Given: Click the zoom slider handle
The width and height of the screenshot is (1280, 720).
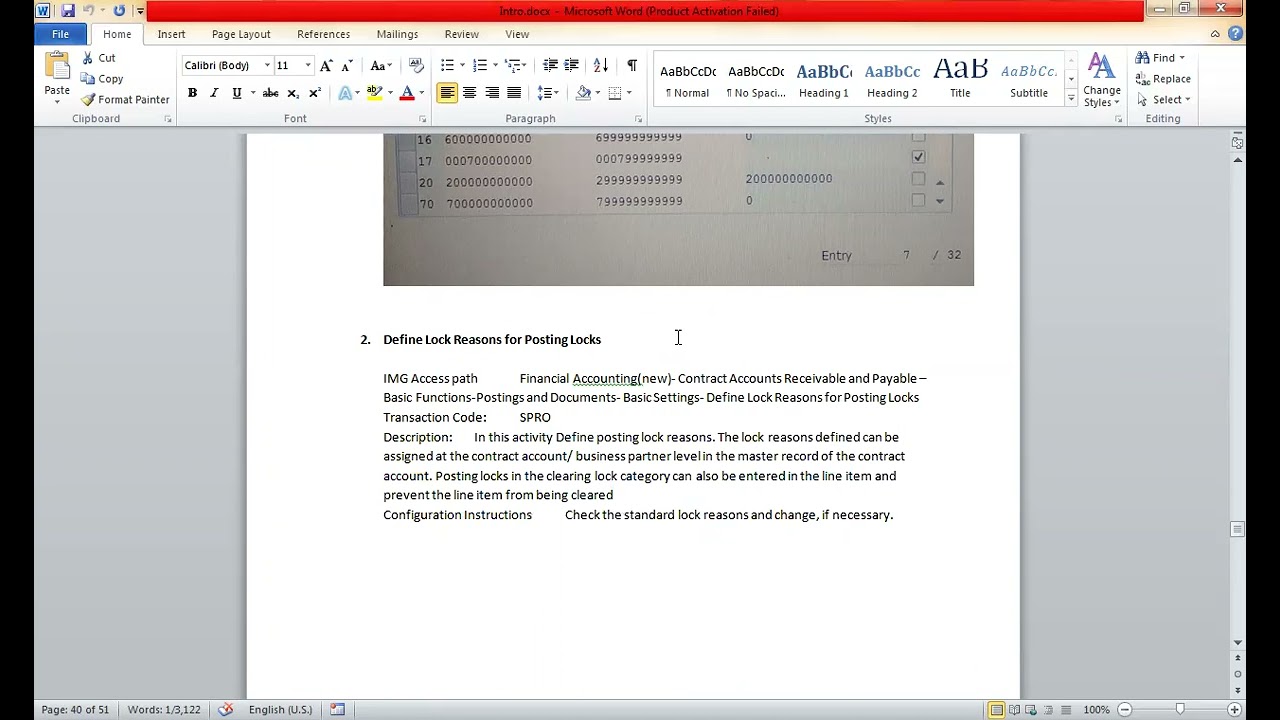Looking at the screenshot, I should pyautogui.click(x=1180, y=710).
